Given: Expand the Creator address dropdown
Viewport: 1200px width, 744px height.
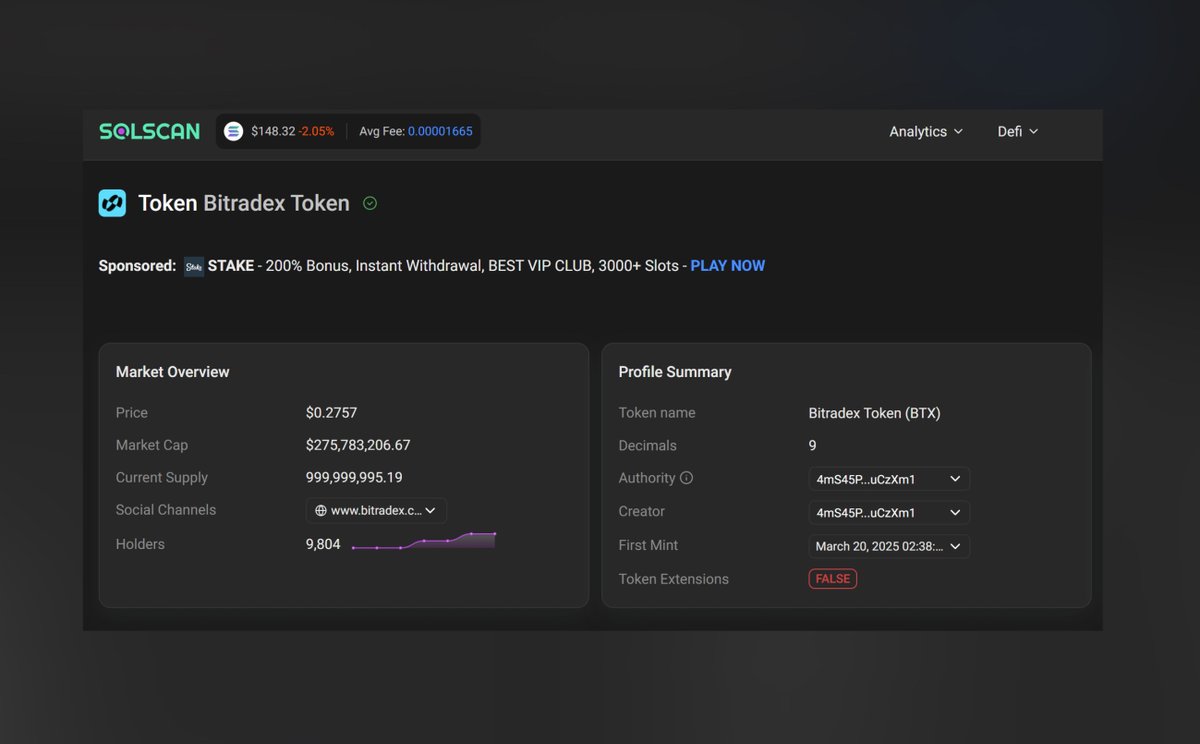Looking at the screenshot, I should pos(889,513).
